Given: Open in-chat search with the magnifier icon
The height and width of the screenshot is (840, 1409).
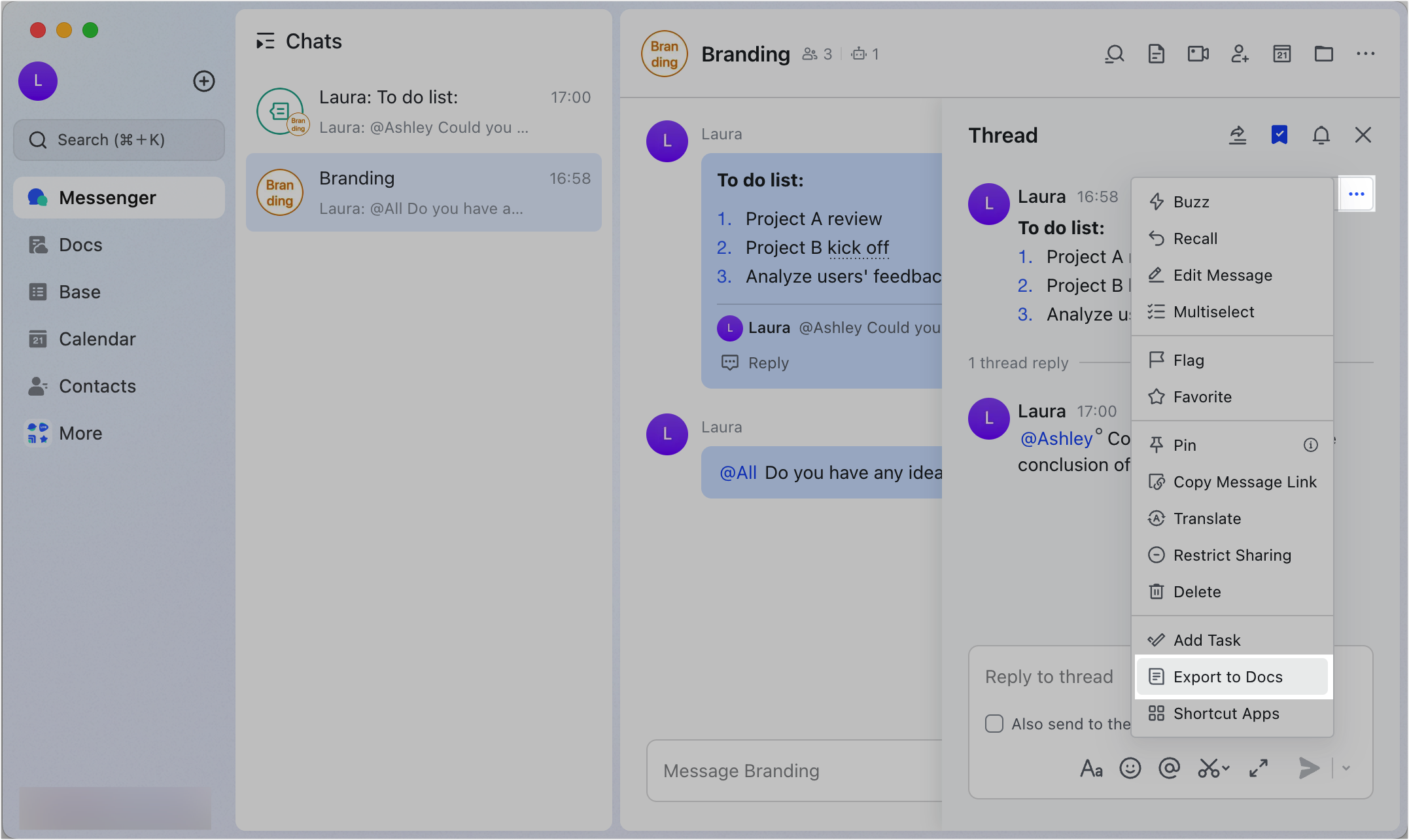Looking at the screenshot, I should pyautogui.click(x=1115, y=54).
